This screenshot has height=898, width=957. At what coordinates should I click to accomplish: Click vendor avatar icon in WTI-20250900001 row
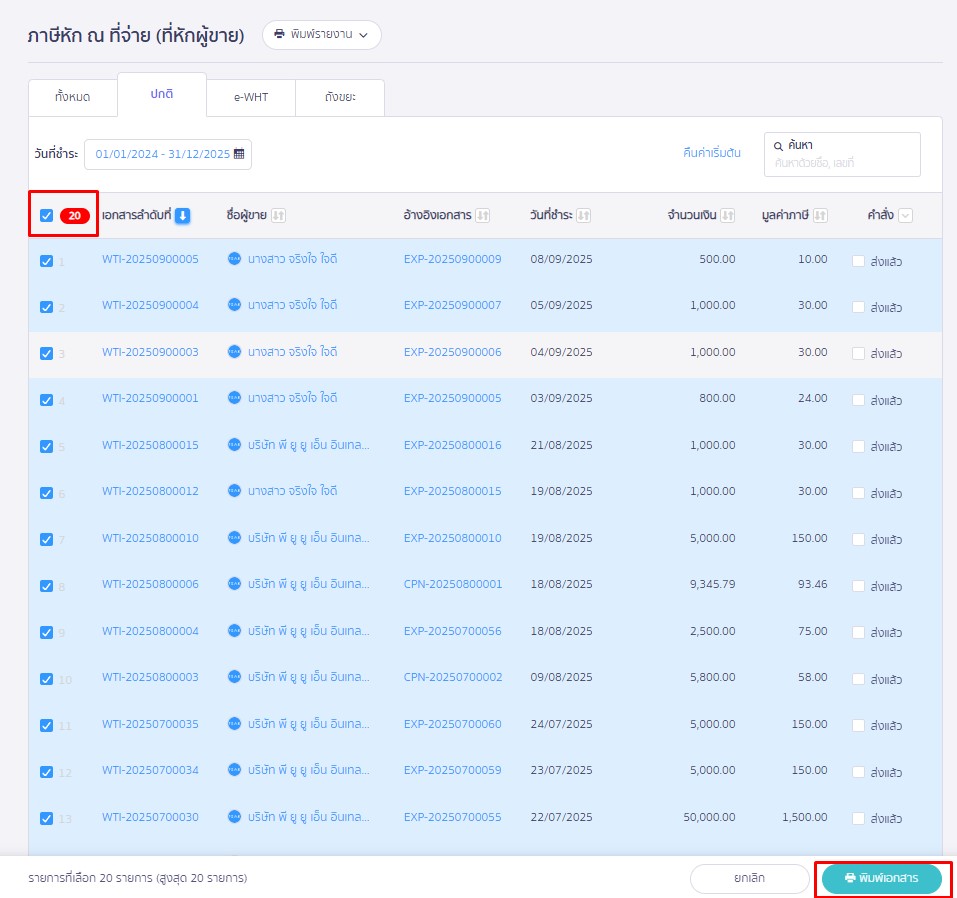(x=234, y=398)
